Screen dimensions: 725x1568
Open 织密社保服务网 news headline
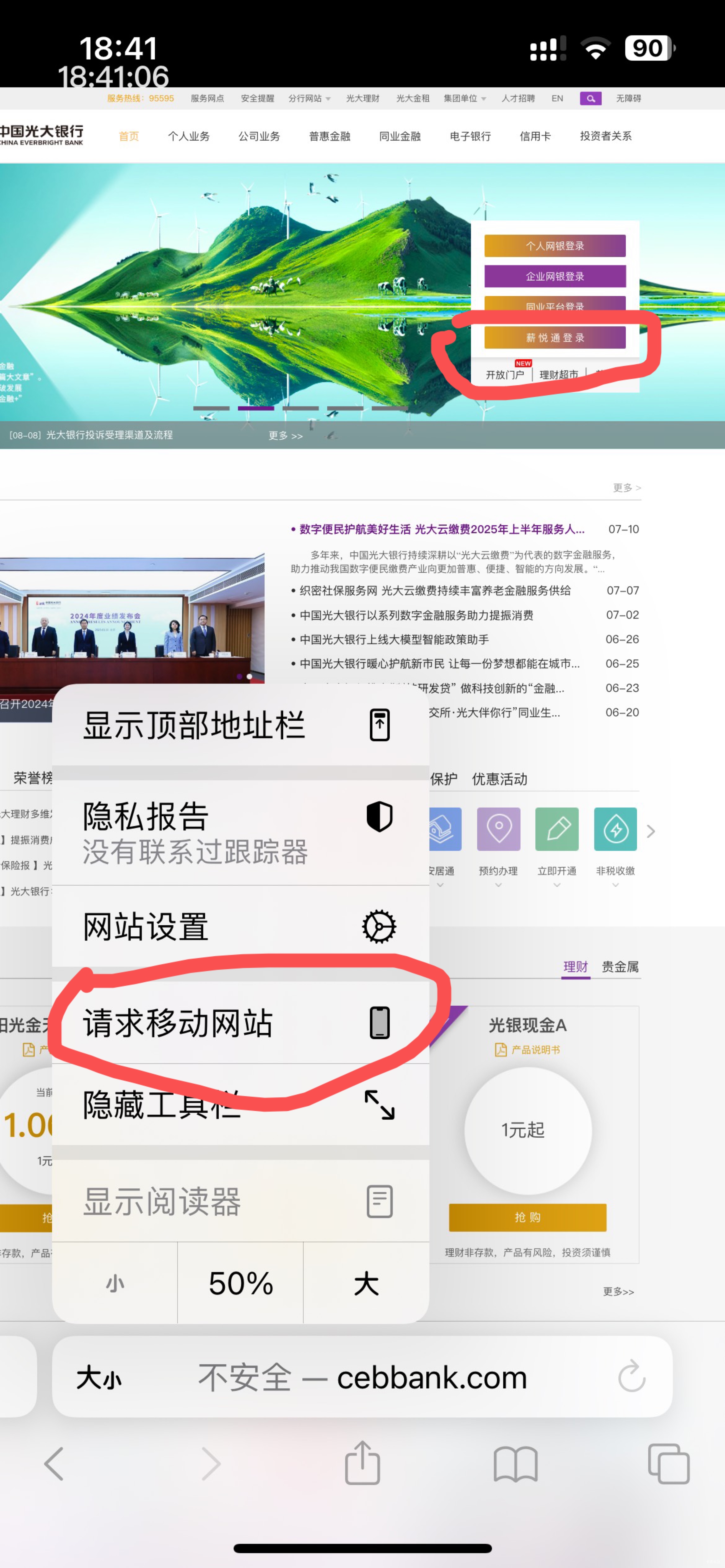coord(435,590)
